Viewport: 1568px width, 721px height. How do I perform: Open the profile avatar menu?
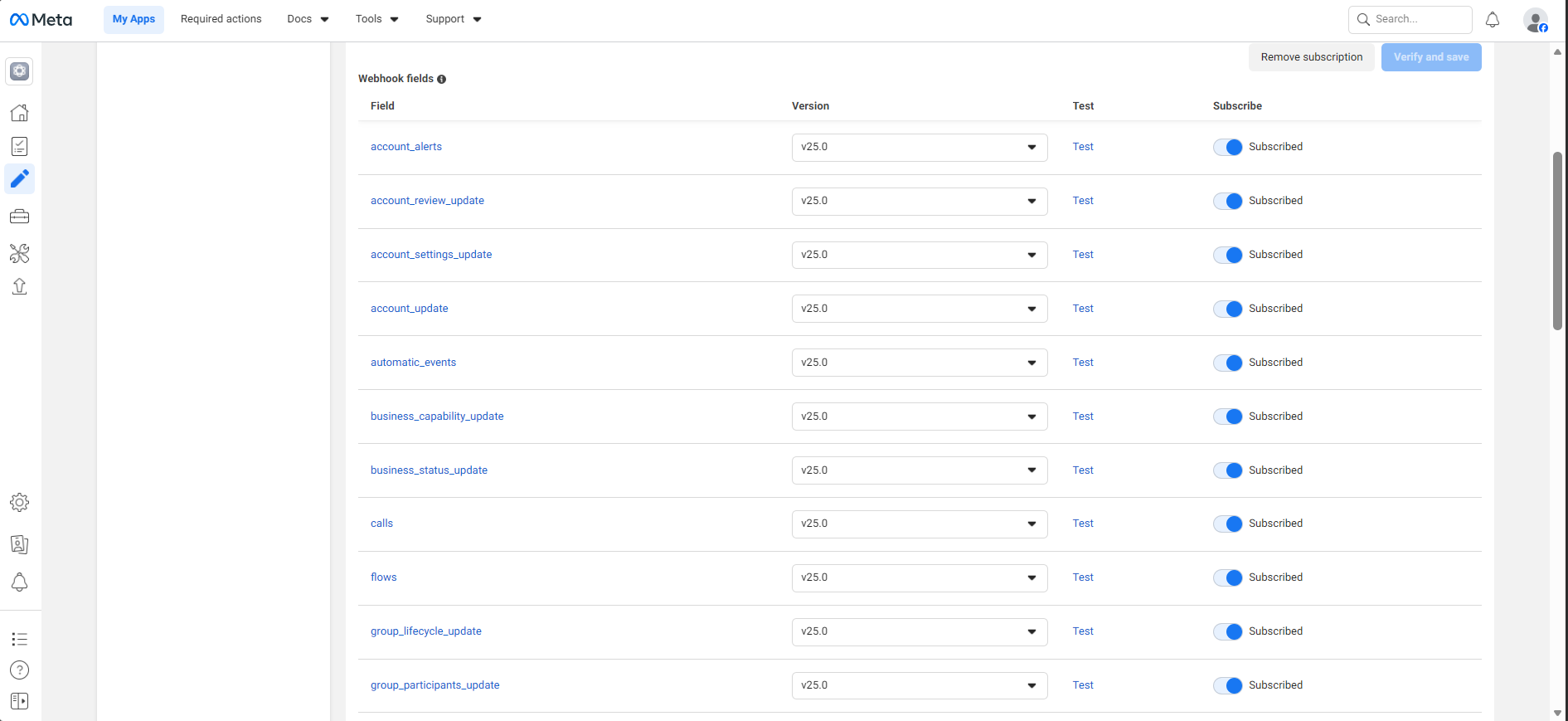[1536, 20]
